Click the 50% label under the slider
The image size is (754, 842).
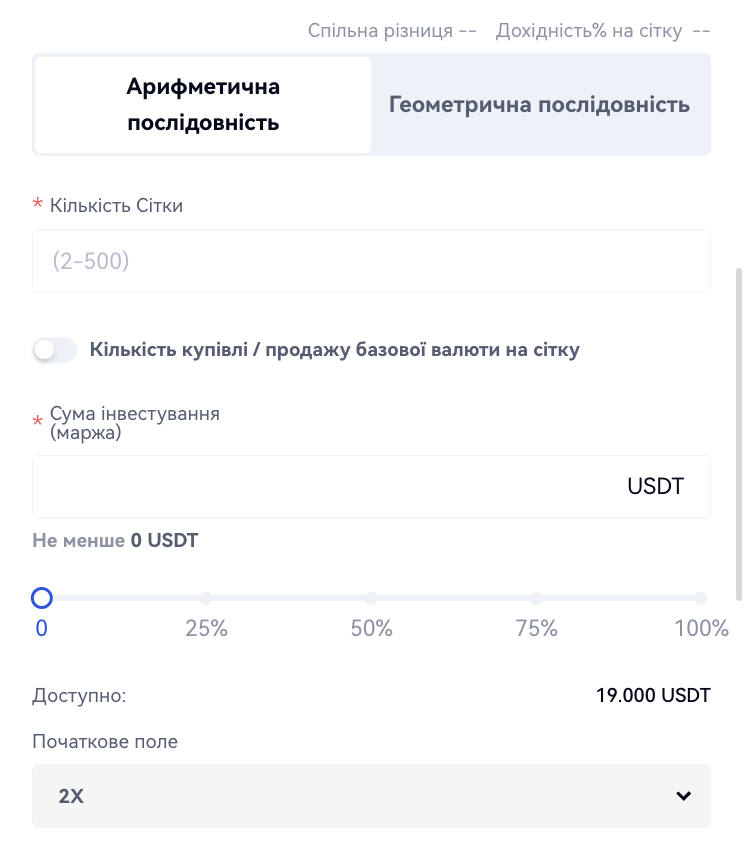(371, 629)
